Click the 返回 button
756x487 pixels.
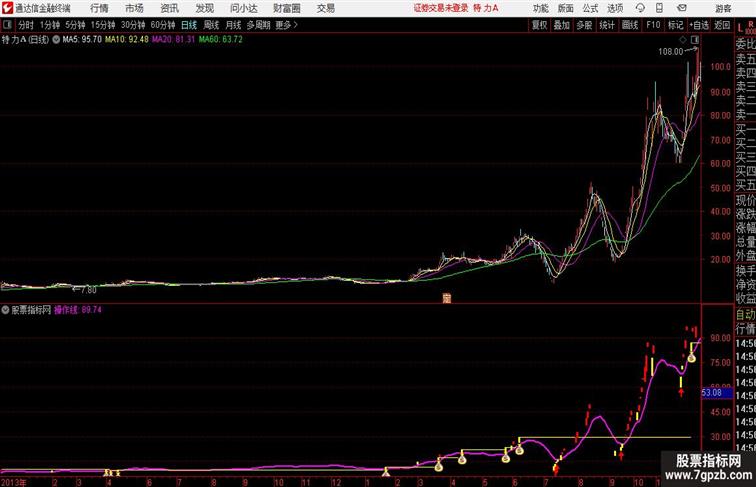[x=722, y=25]
